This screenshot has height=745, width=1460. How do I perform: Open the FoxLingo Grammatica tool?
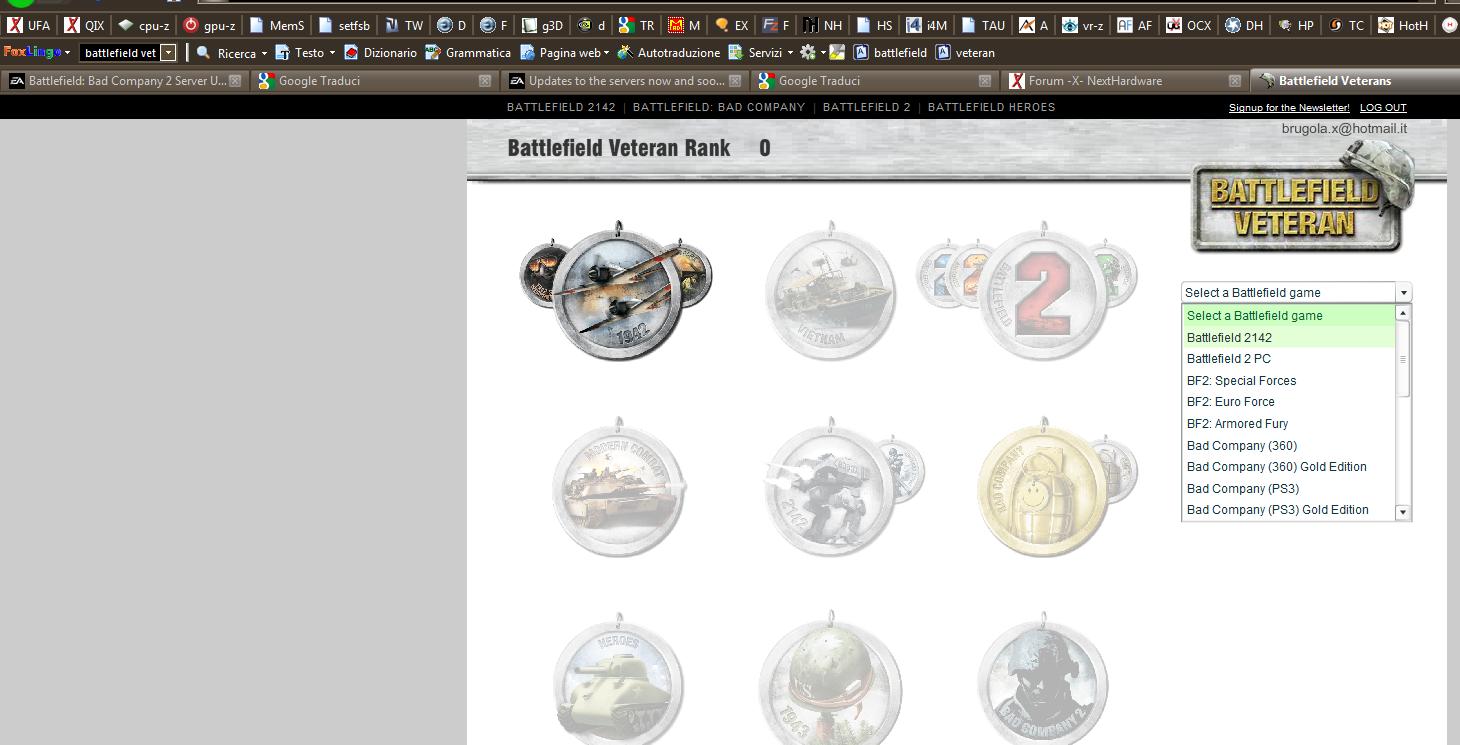(x=467, y=52)
